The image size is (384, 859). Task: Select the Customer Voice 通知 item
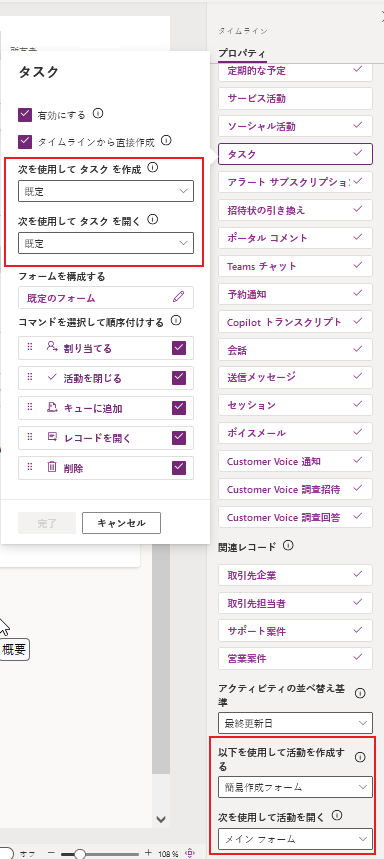click(x=295, y=461)
